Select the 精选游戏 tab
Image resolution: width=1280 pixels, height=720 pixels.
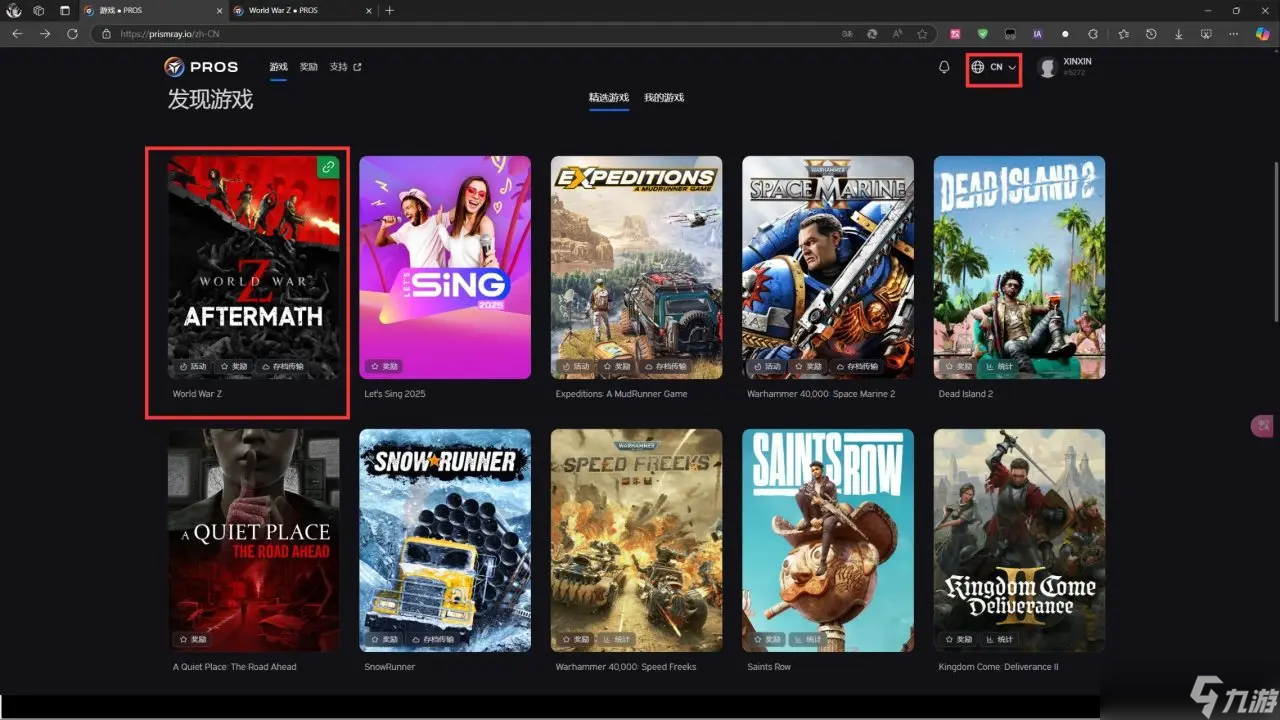[609, 97]
